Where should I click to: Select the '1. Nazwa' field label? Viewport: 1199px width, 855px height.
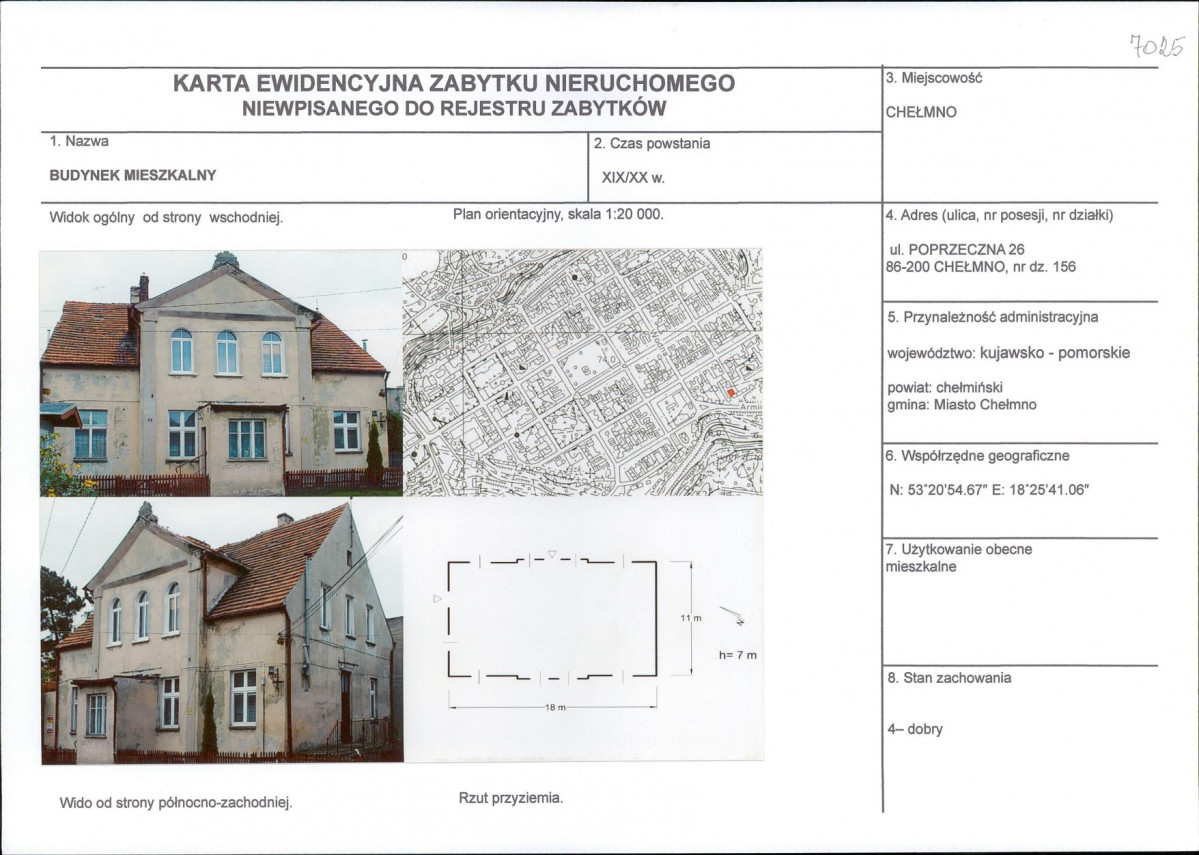(x=79, y=141)
